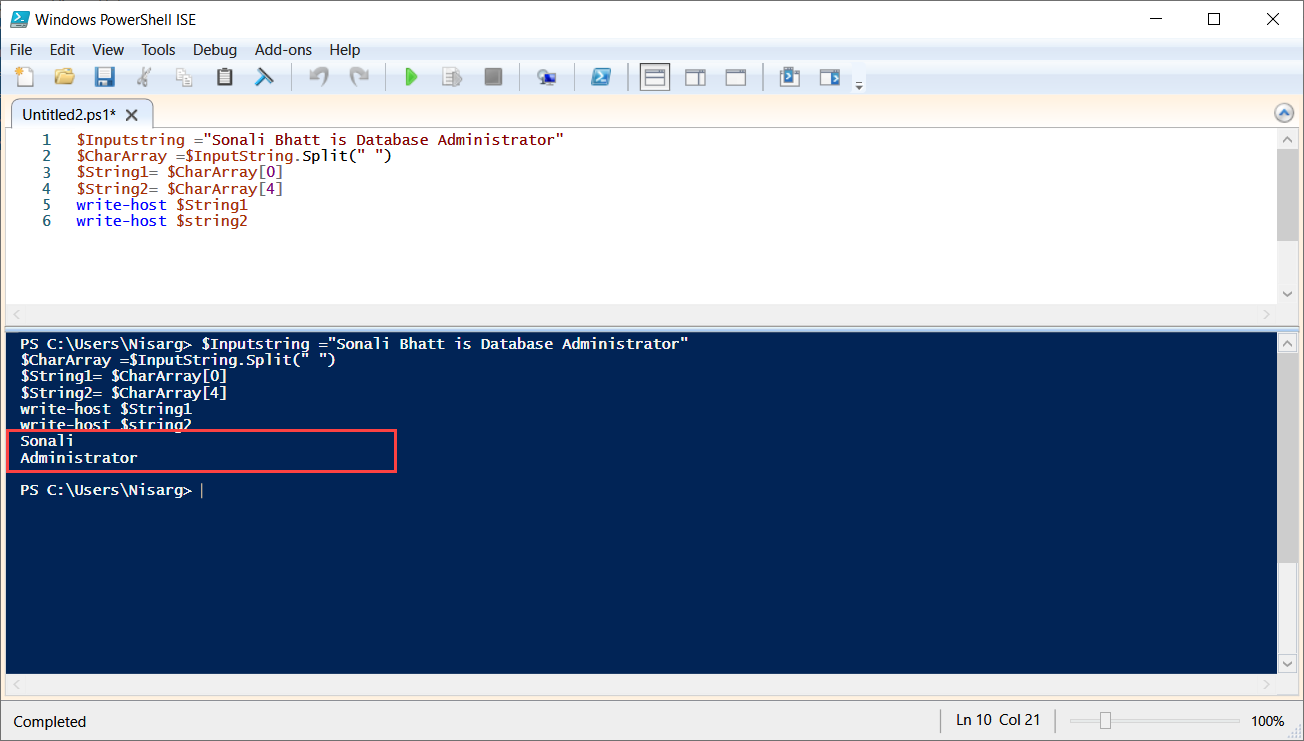This screenshot has width=1304, height=741.
Task: Expand the toolbar overflow chevron
Action: (858, 84)
